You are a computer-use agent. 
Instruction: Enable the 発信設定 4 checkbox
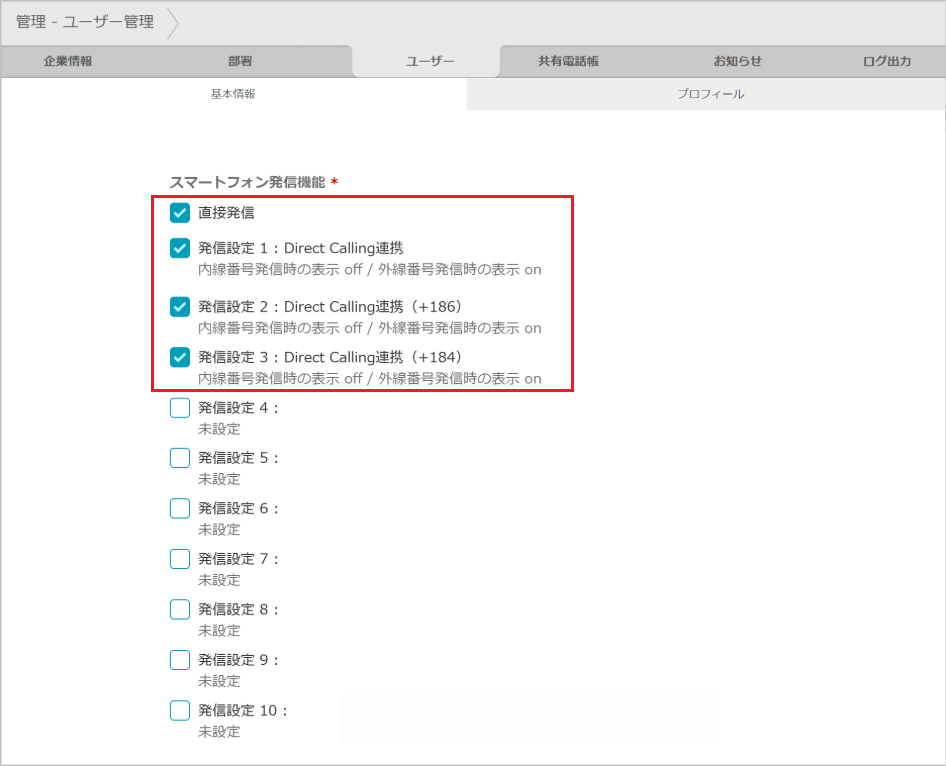point(180,408)
